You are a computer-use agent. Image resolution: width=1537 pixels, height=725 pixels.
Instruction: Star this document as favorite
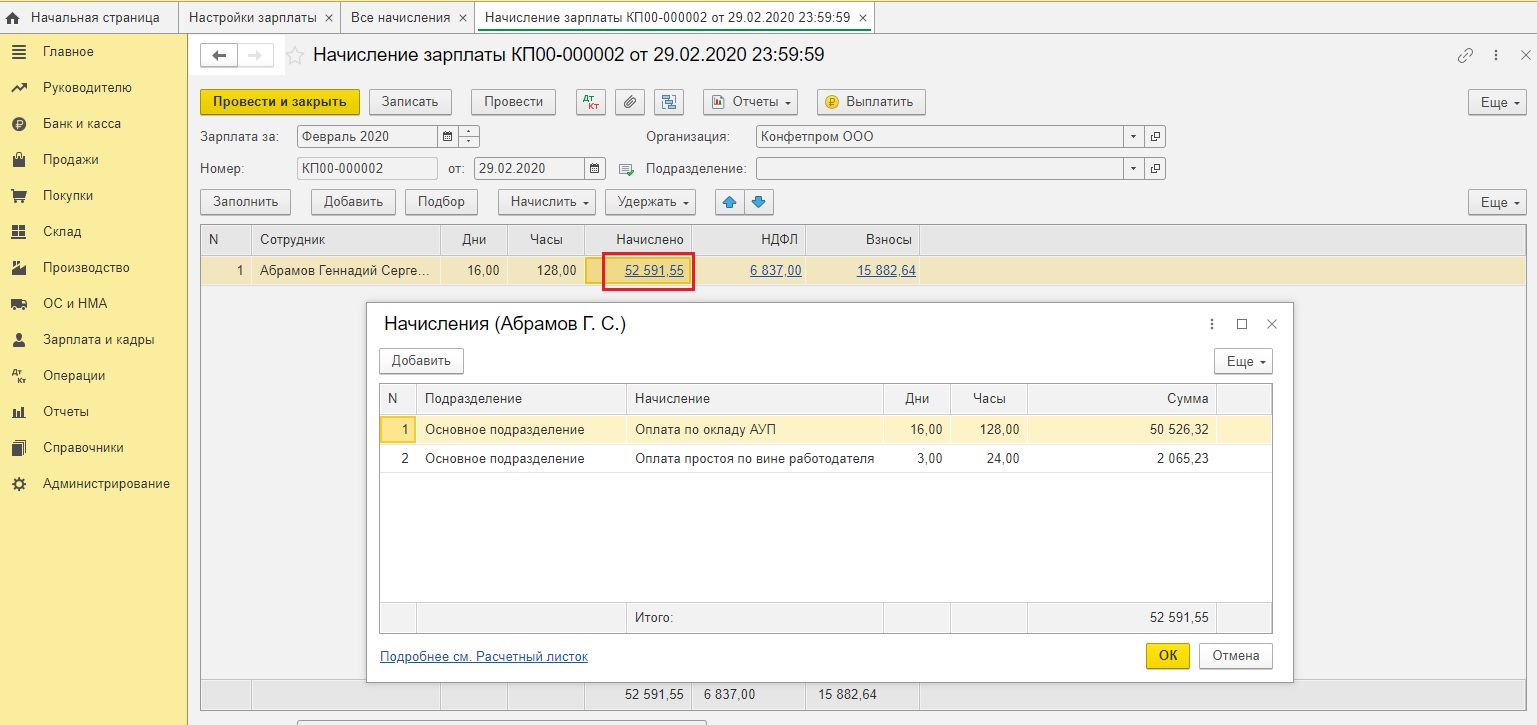(x=295, y=56)
